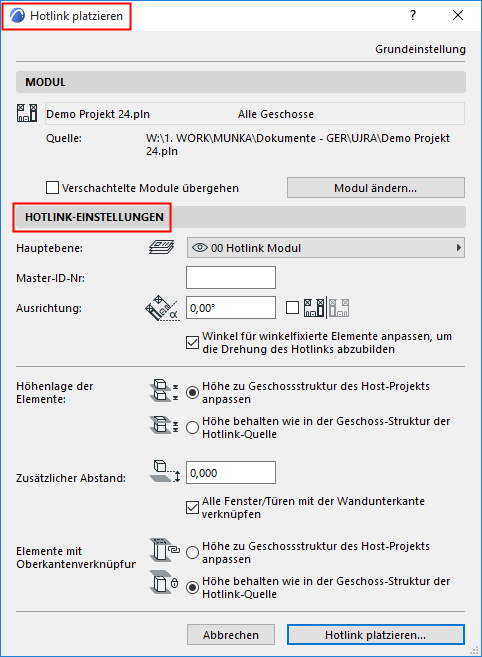Toggle the mirror checkbox next to angle field
This screenshot has height=657, width=482.
tap(292, 308)
